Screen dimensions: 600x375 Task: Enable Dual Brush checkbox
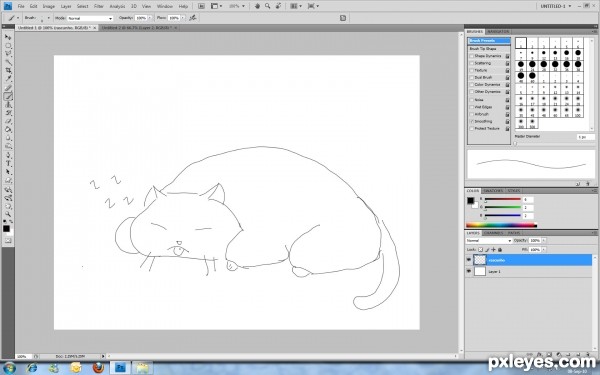click(471, 78)
